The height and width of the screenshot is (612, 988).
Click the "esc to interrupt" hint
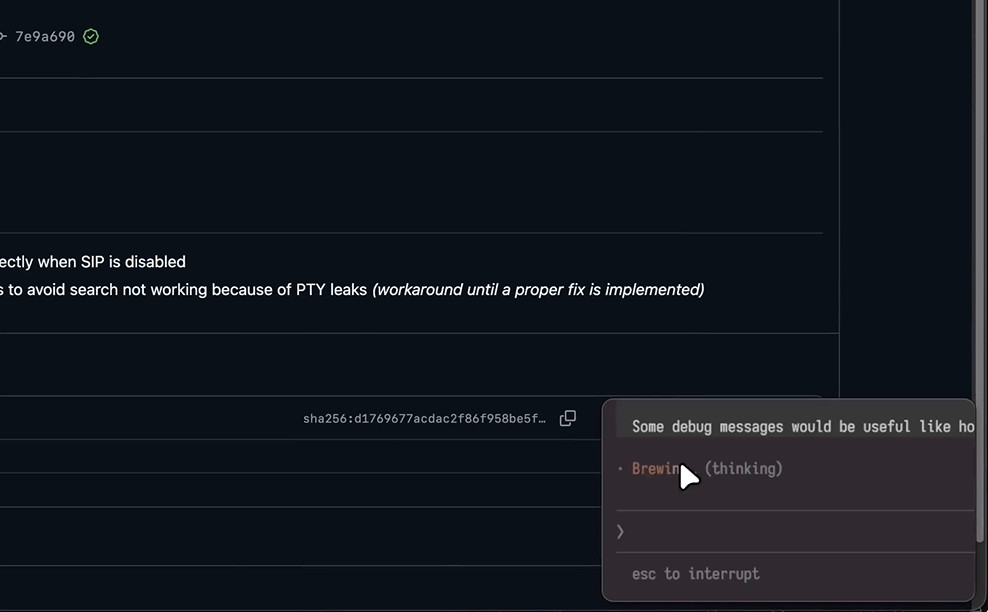tap(695, 574)
